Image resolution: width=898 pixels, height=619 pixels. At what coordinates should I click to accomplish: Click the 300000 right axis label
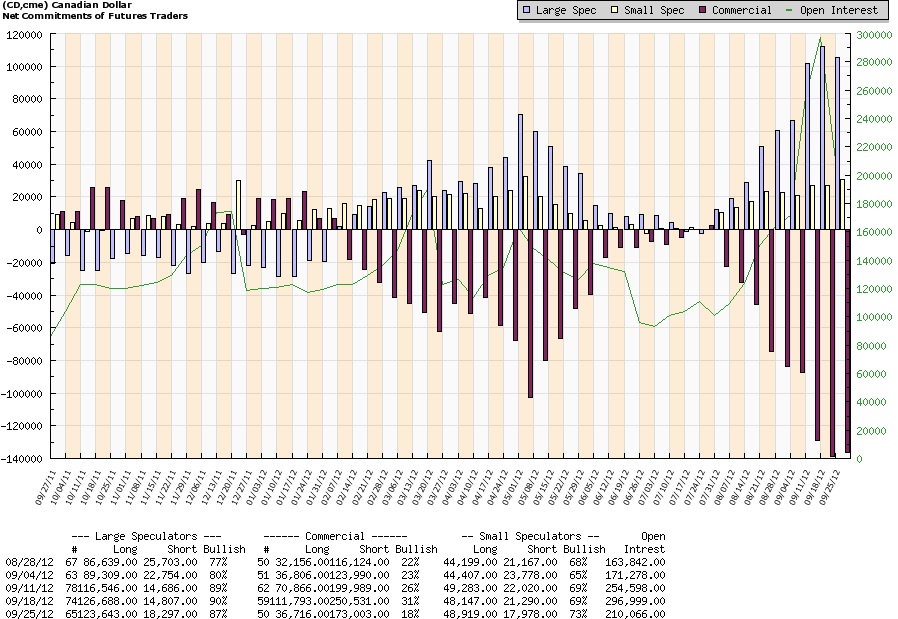click(x=874, y=35)
